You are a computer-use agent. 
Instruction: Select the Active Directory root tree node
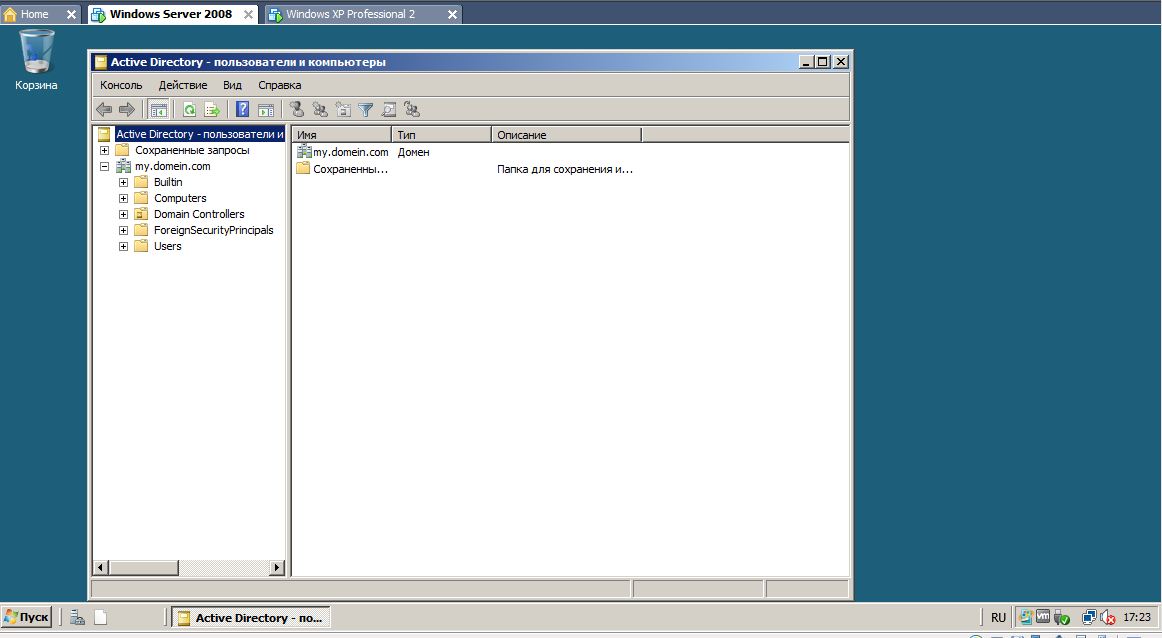coord(199,134)
